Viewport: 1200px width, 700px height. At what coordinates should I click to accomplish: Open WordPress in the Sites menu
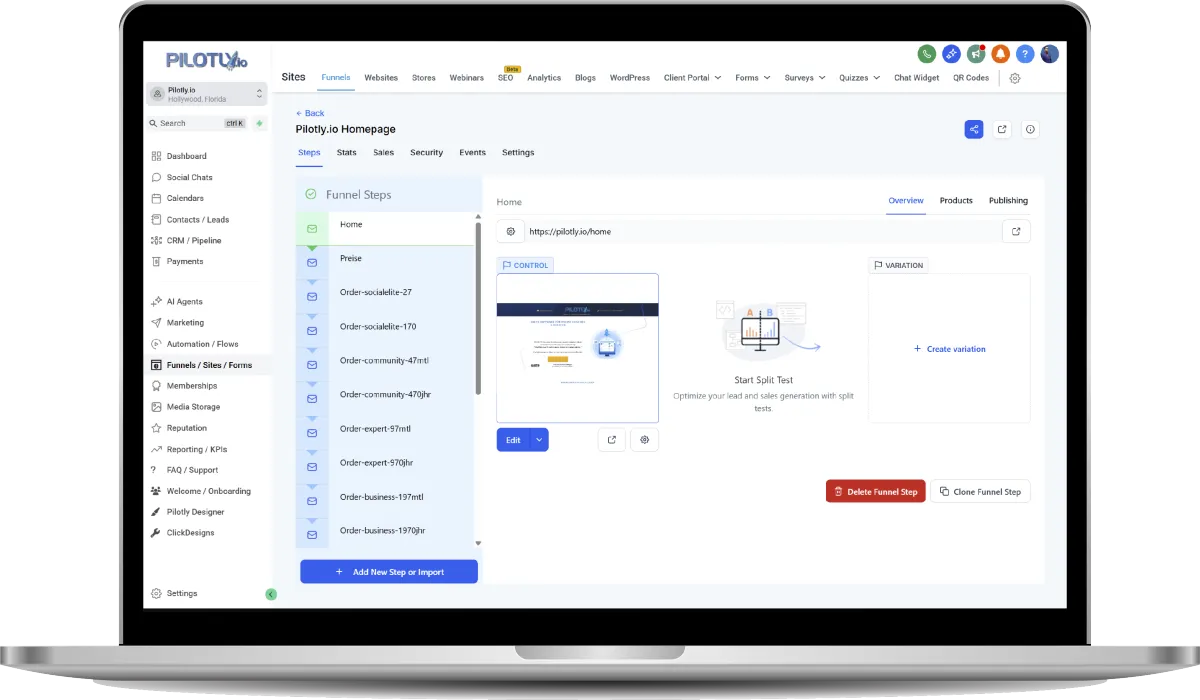pyautogui.click(x=630, y=78)
